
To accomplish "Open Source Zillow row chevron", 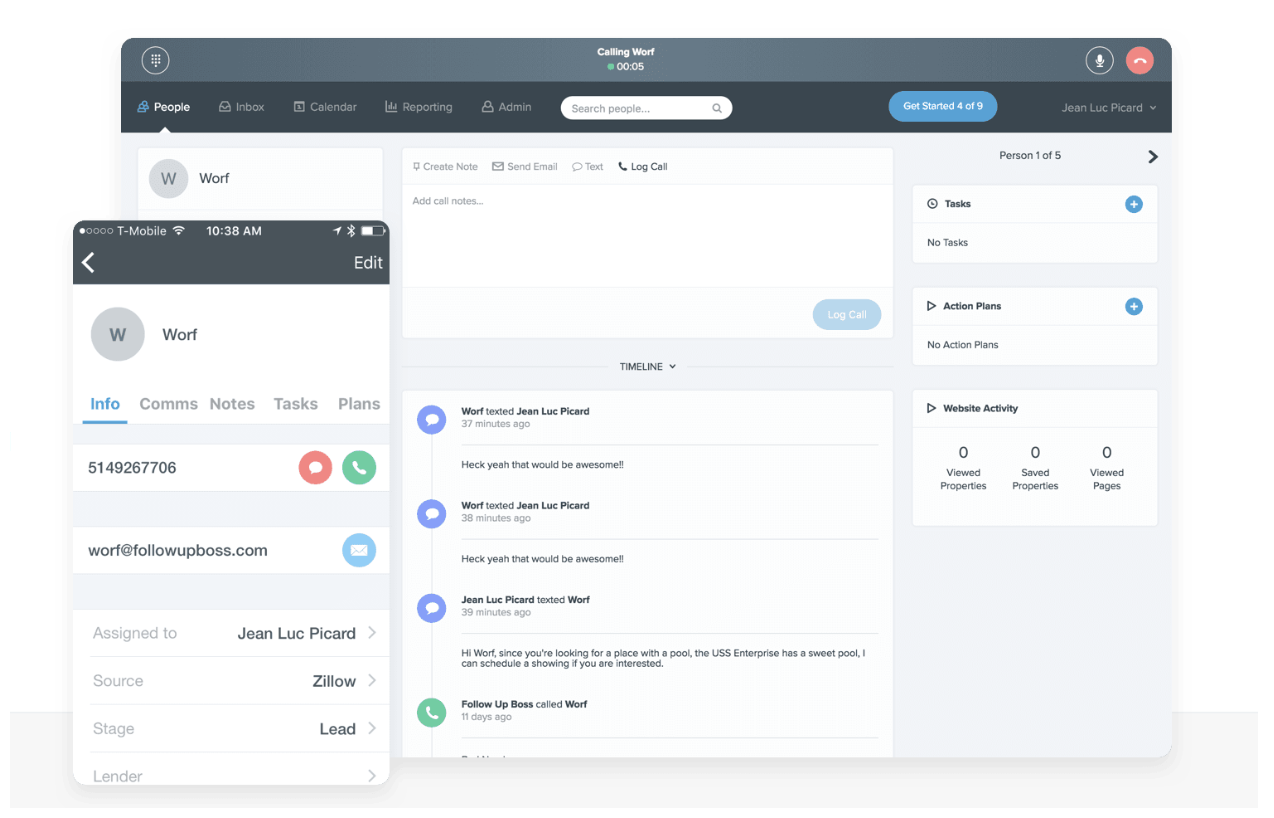I will click(x=372, y=681).
